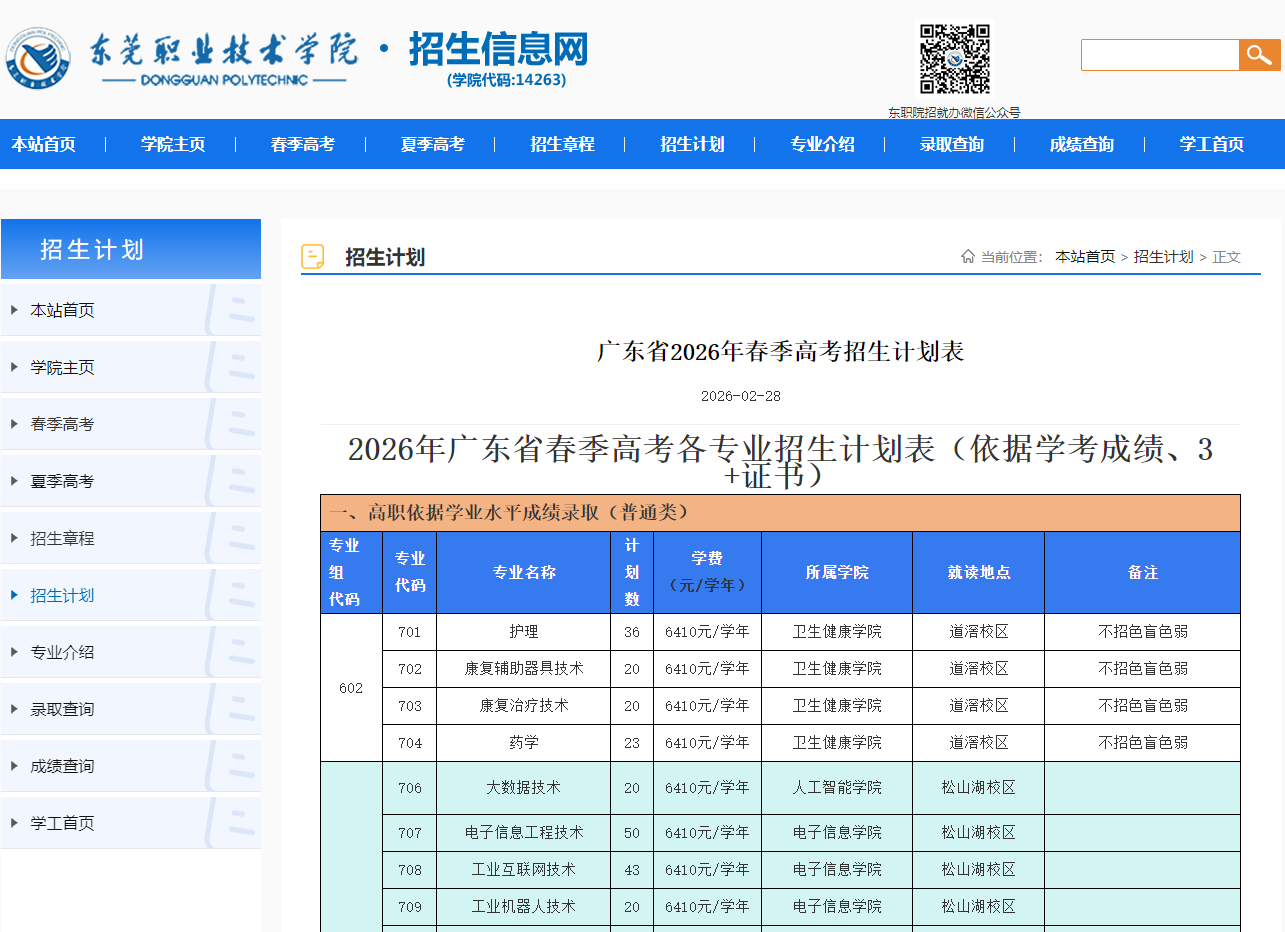Image resolution: width=1285 pixels, height=932 pixels.
Task: Open the 录取查询 top menu entry
Action: [x=951, y=144]
